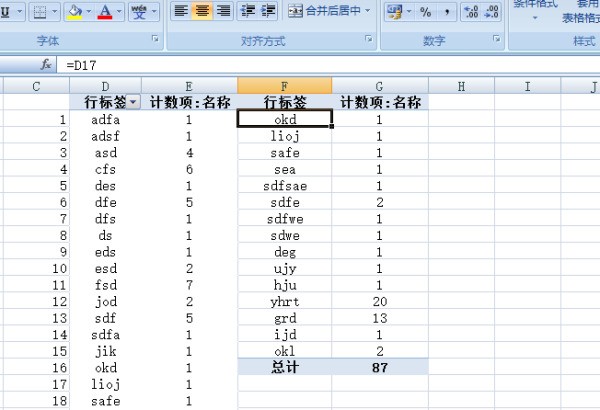Select cell 'jod' in column D

coord(106,302)
